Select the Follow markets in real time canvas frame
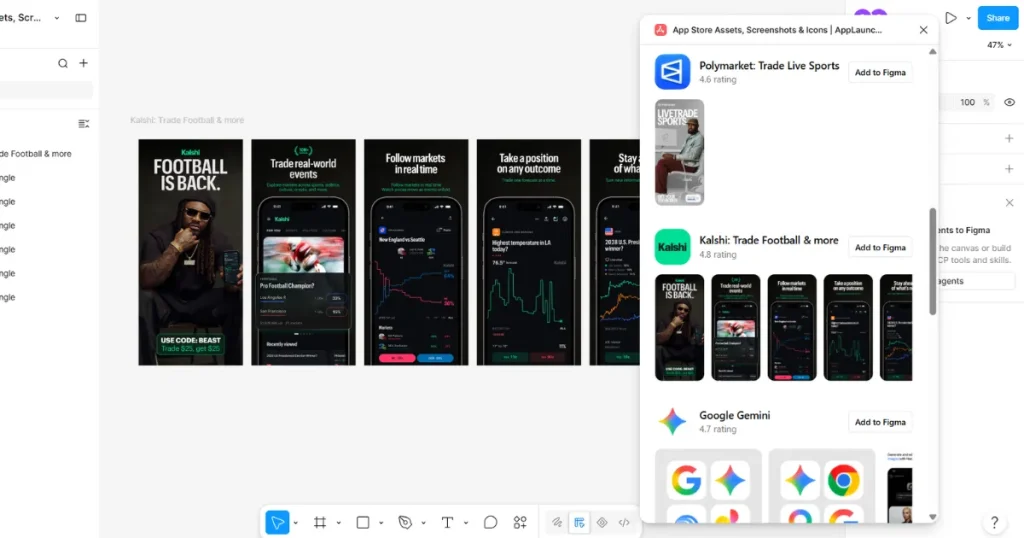Image resolution: width=1024 pixels, height=538 pixels. [416, 252]
